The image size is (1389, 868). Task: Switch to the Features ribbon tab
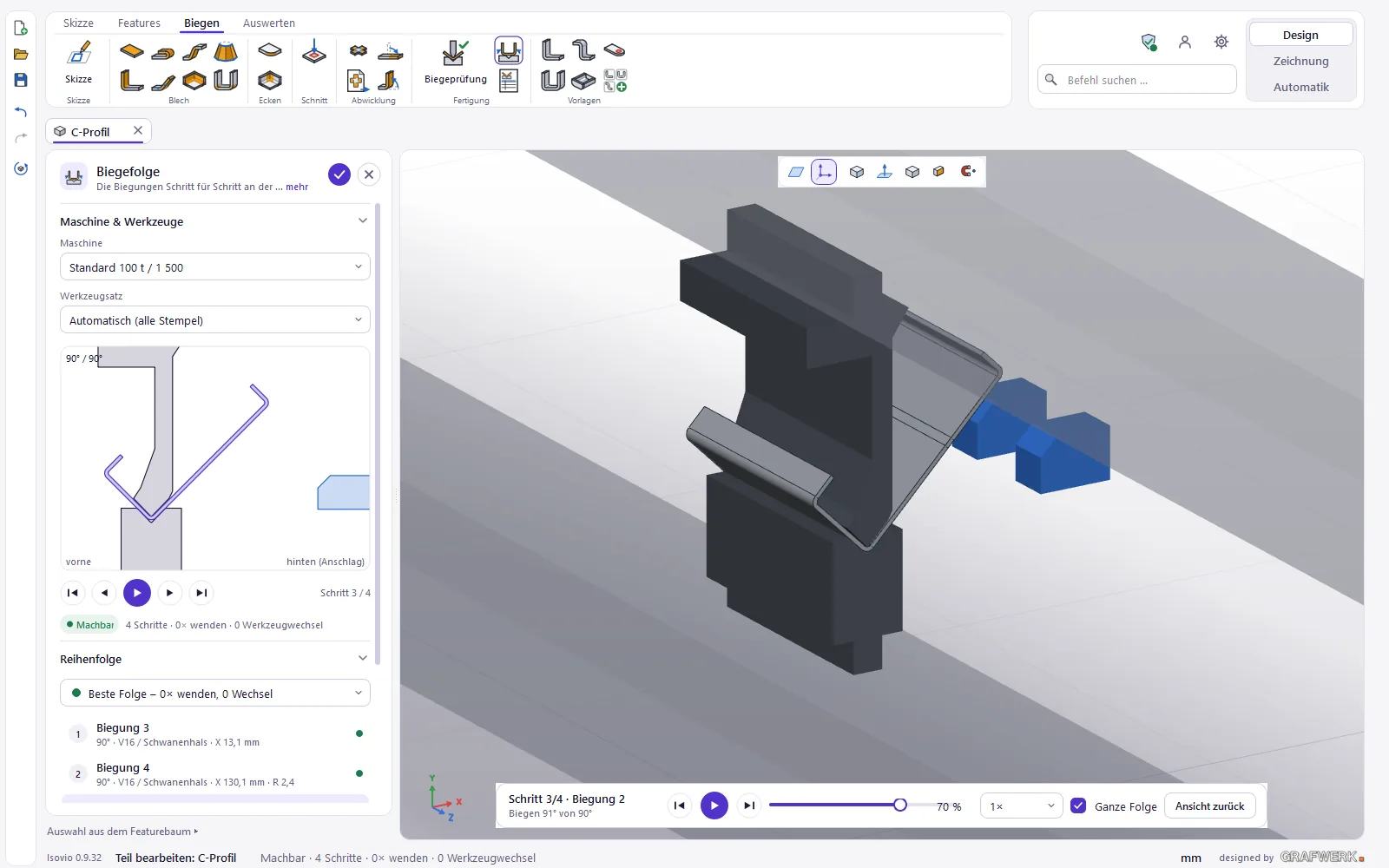[x=139, y=23]
